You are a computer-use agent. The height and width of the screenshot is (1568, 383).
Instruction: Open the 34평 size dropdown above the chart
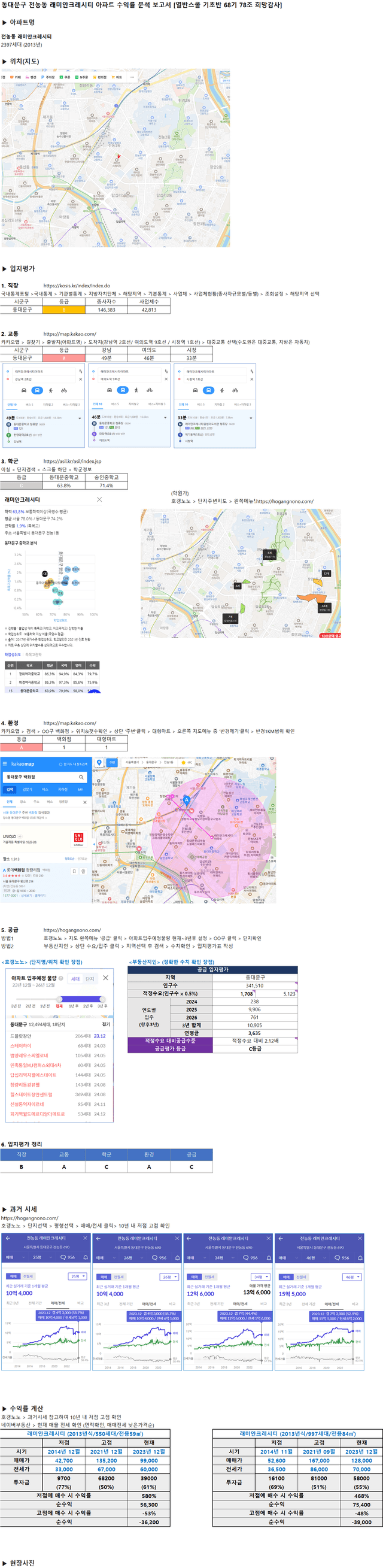coord(260,1276)
